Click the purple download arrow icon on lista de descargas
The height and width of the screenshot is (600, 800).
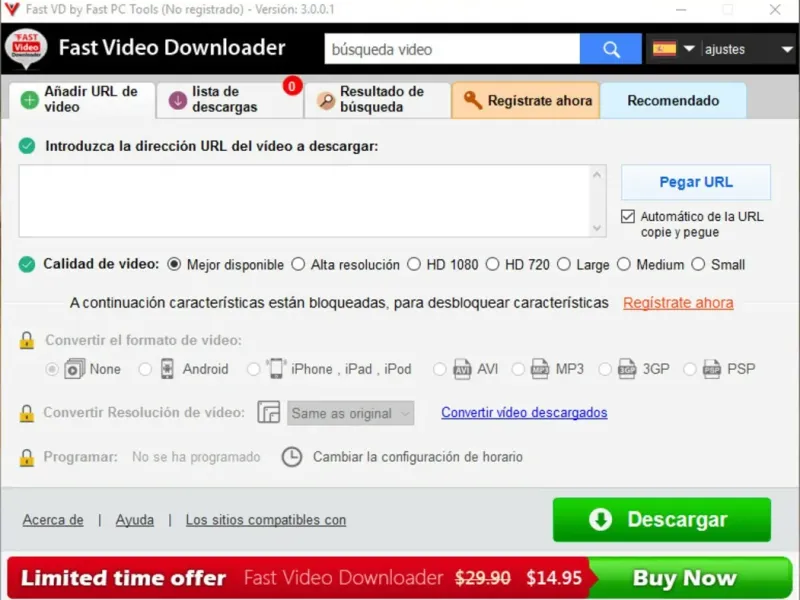click(178, 100)
